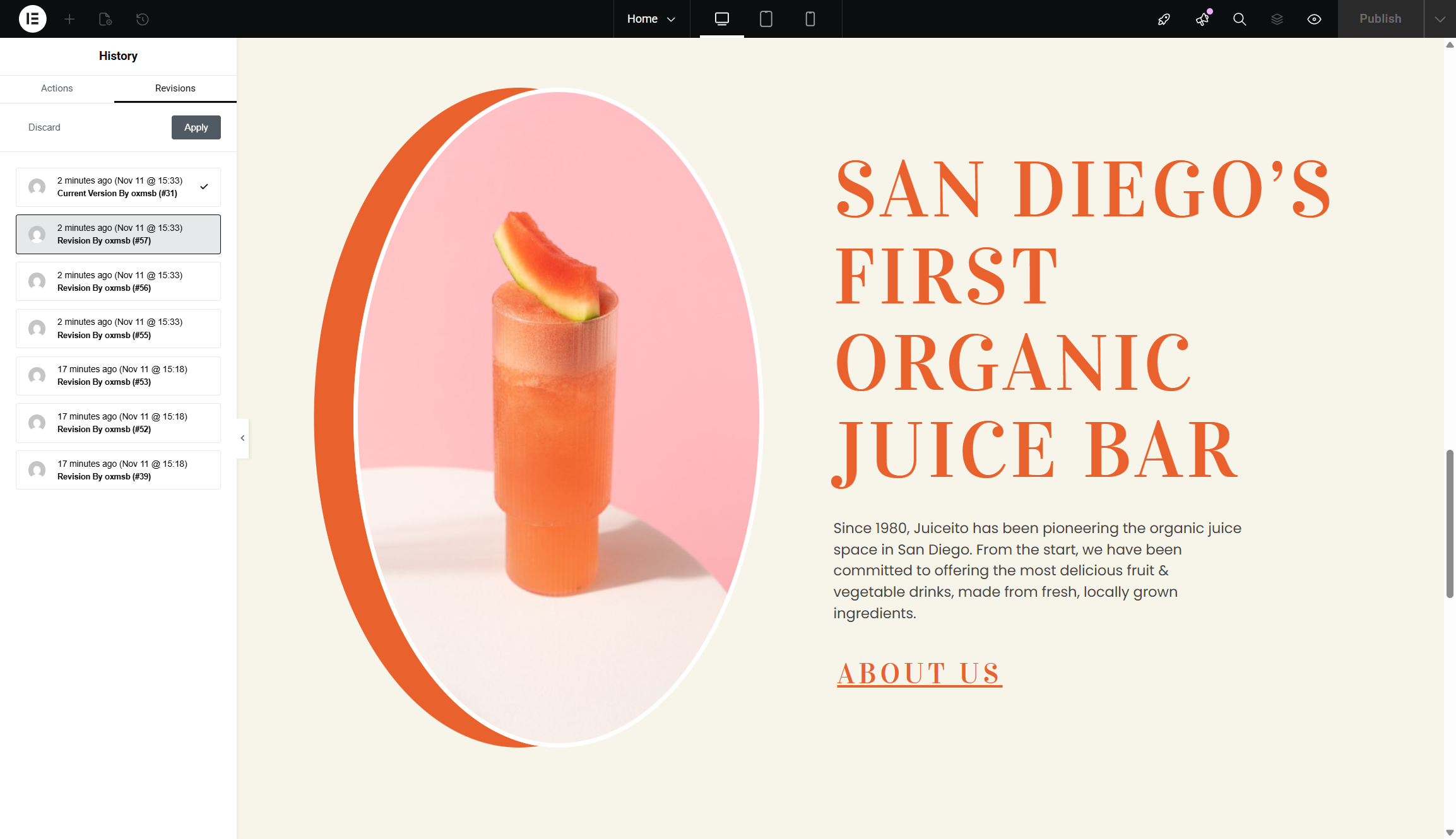
Task: Click the history clock icon
Action: [143, 19]
